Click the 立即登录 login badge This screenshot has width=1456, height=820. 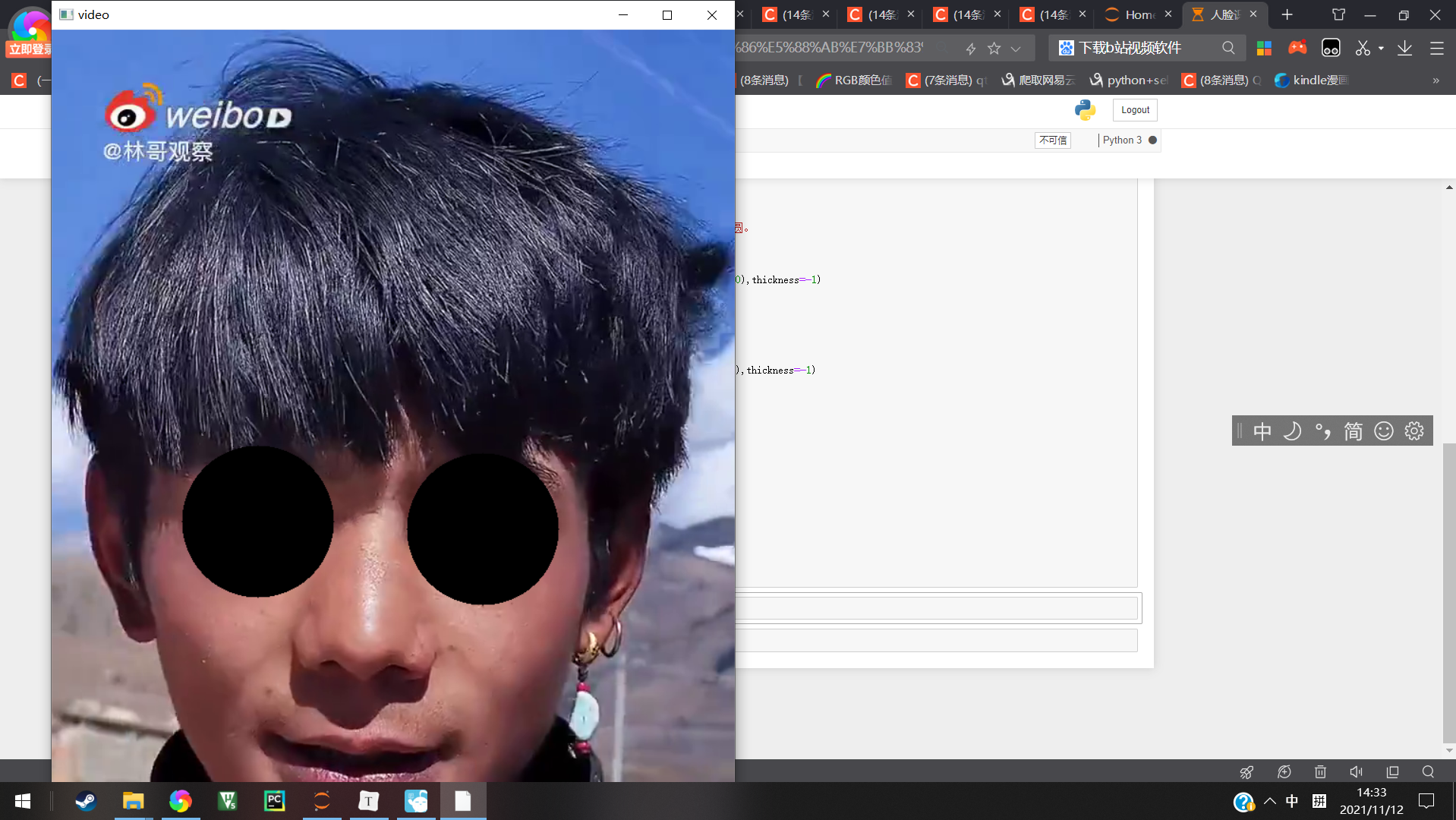click(x=29, y=49)
